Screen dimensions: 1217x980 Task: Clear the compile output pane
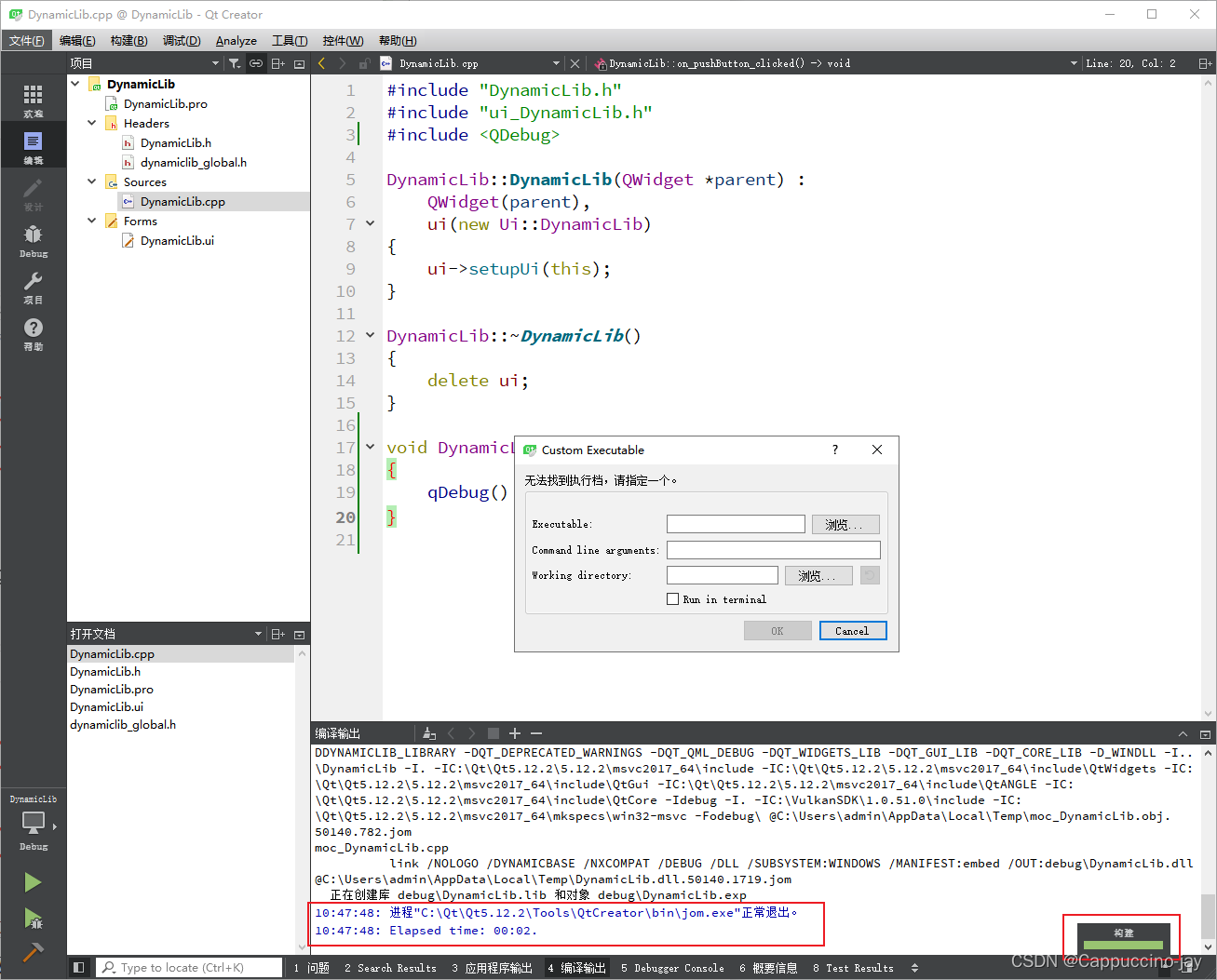point(428,733)
